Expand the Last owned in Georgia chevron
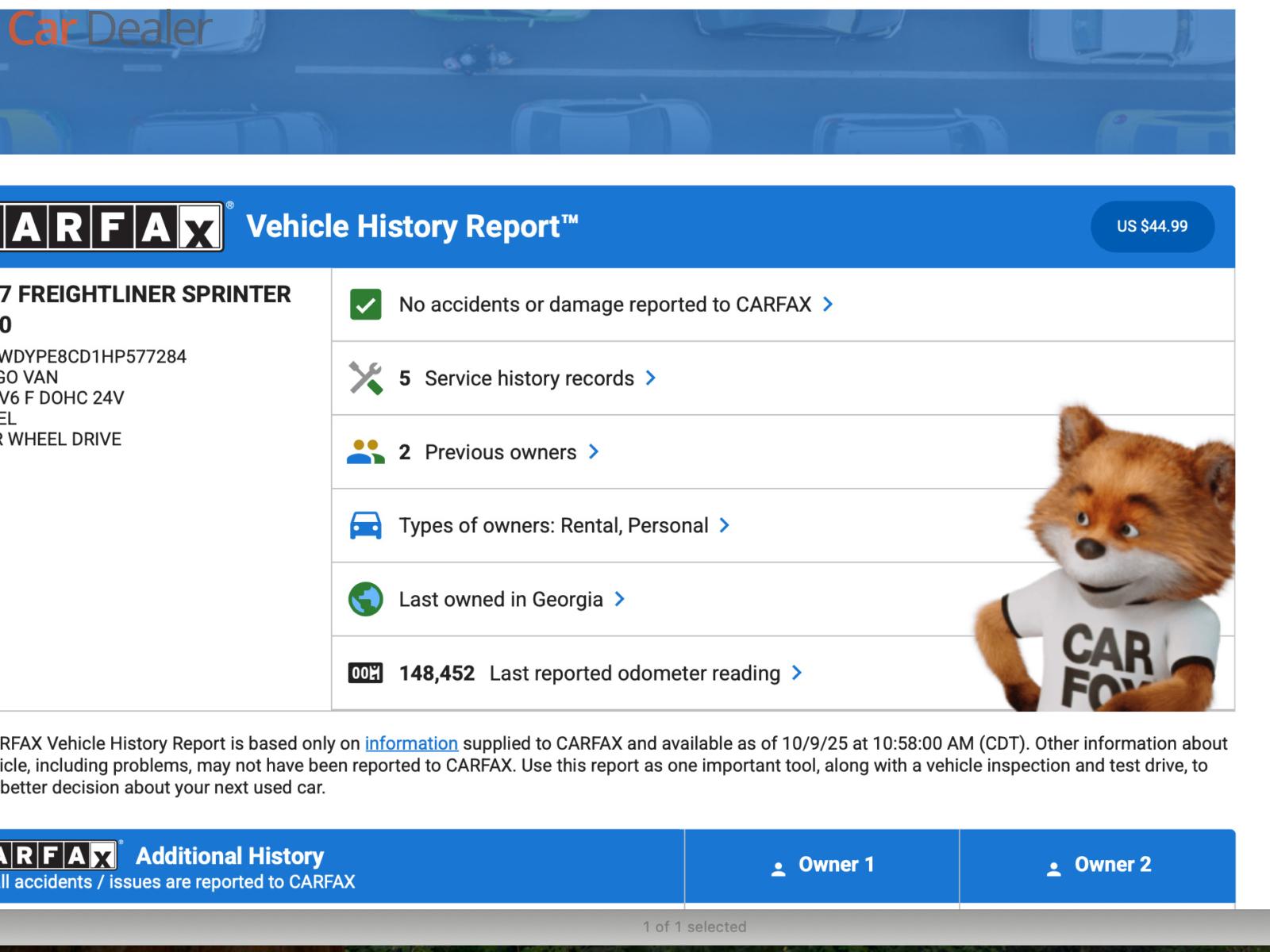Viewport: 1270px width, 952px height. tap(620, 600)
